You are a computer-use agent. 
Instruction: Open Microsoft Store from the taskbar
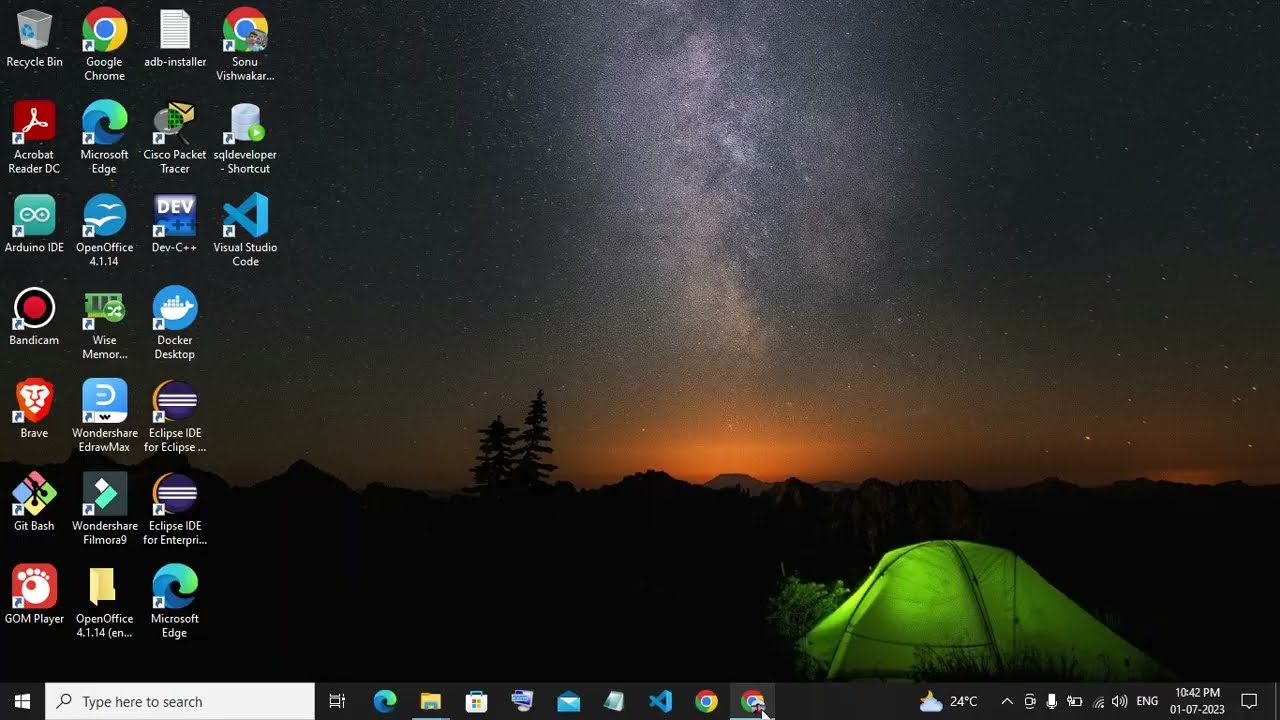click(477, 702)
